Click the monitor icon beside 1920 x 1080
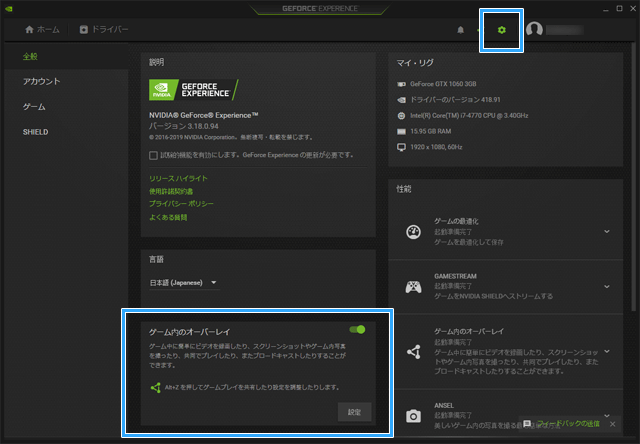Image resolution: width=640 pixels, height=444 pixels. [x=401, y=147]
